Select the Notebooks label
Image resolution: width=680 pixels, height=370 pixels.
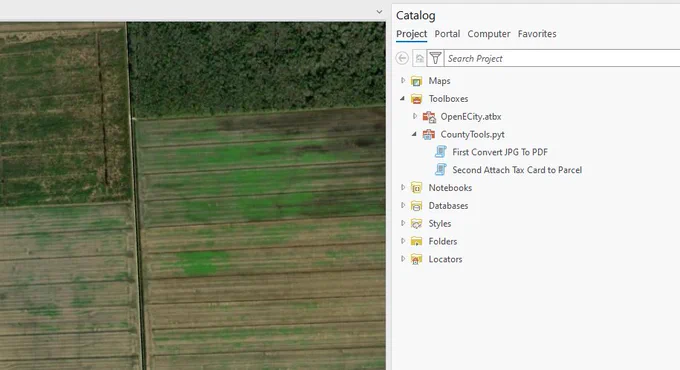point(450,188)
